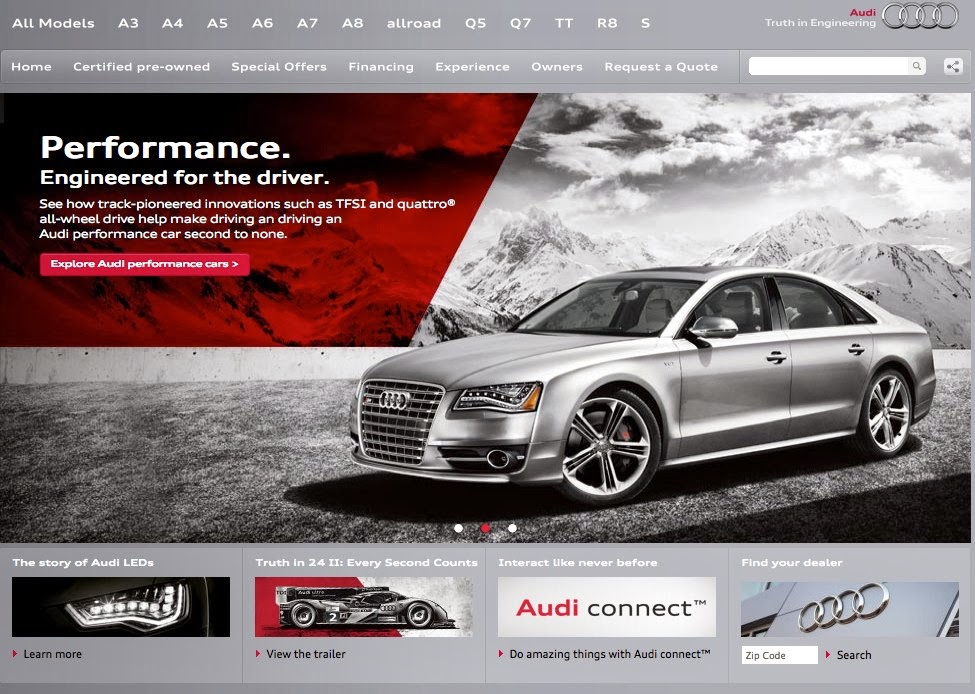Focus the site search field

pos(829,66)
